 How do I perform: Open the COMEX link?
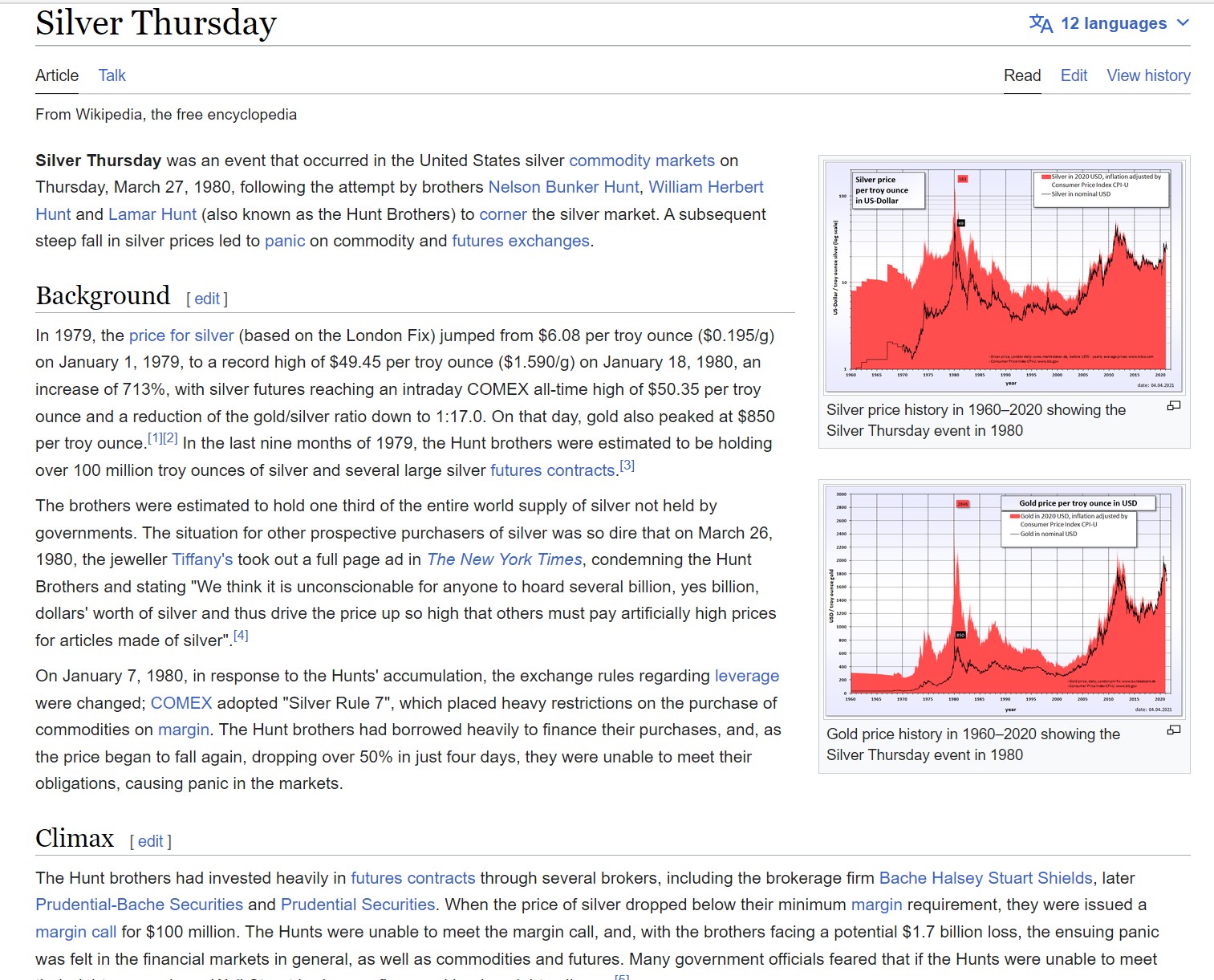tap(181, 703)
